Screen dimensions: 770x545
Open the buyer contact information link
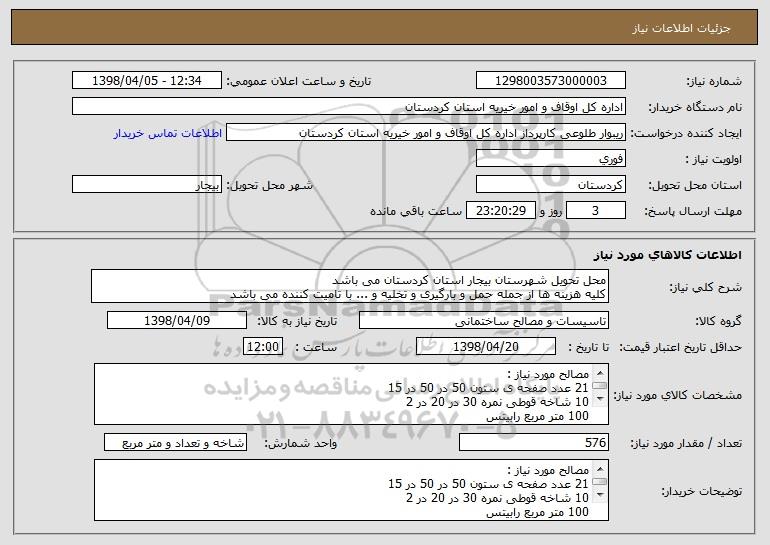pos(168,134)
